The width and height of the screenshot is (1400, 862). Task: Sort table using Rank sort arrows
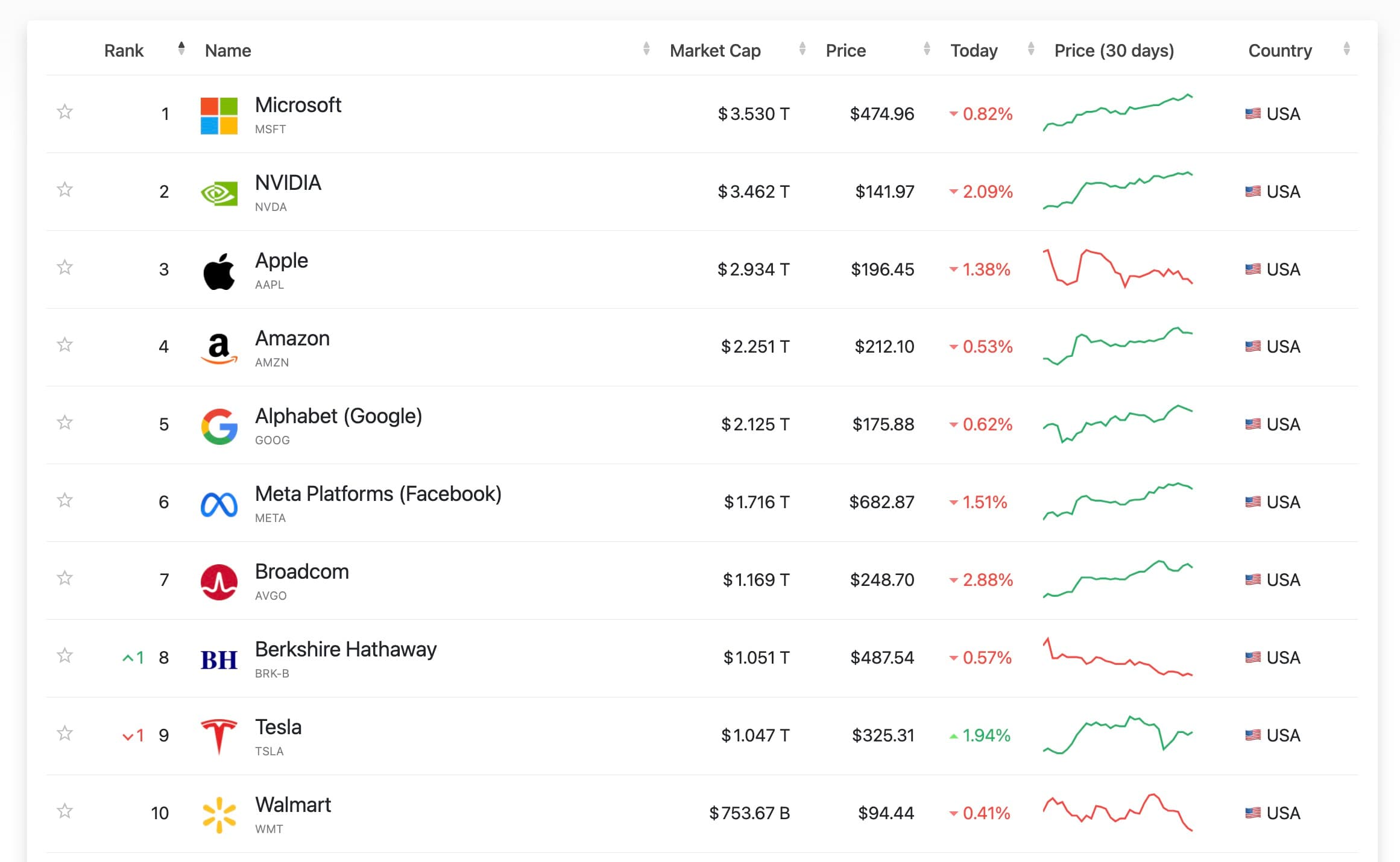[181, 49]
